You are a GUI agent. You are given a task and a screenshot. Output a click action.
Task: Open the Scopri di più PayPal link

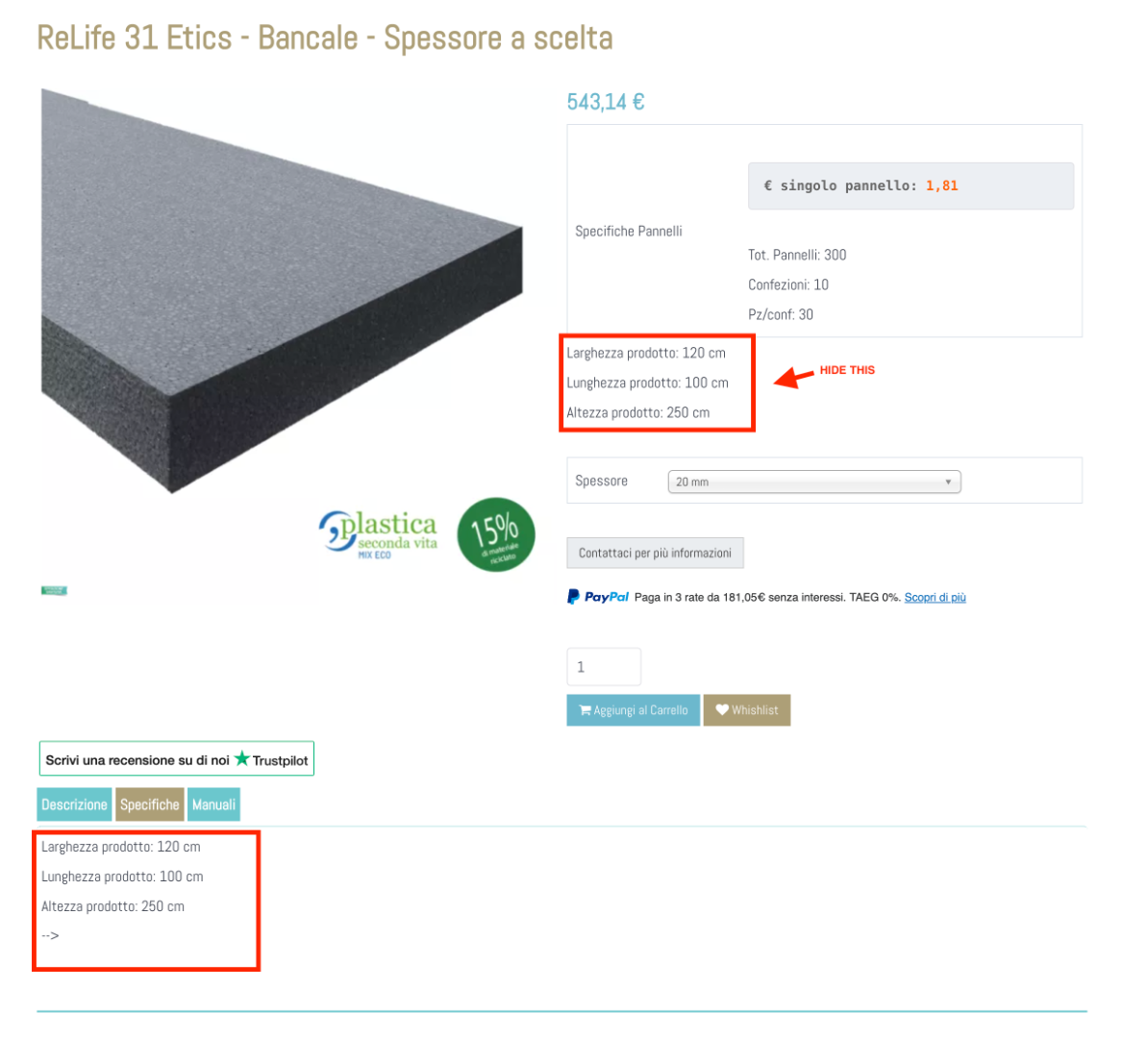click(935, 597)
